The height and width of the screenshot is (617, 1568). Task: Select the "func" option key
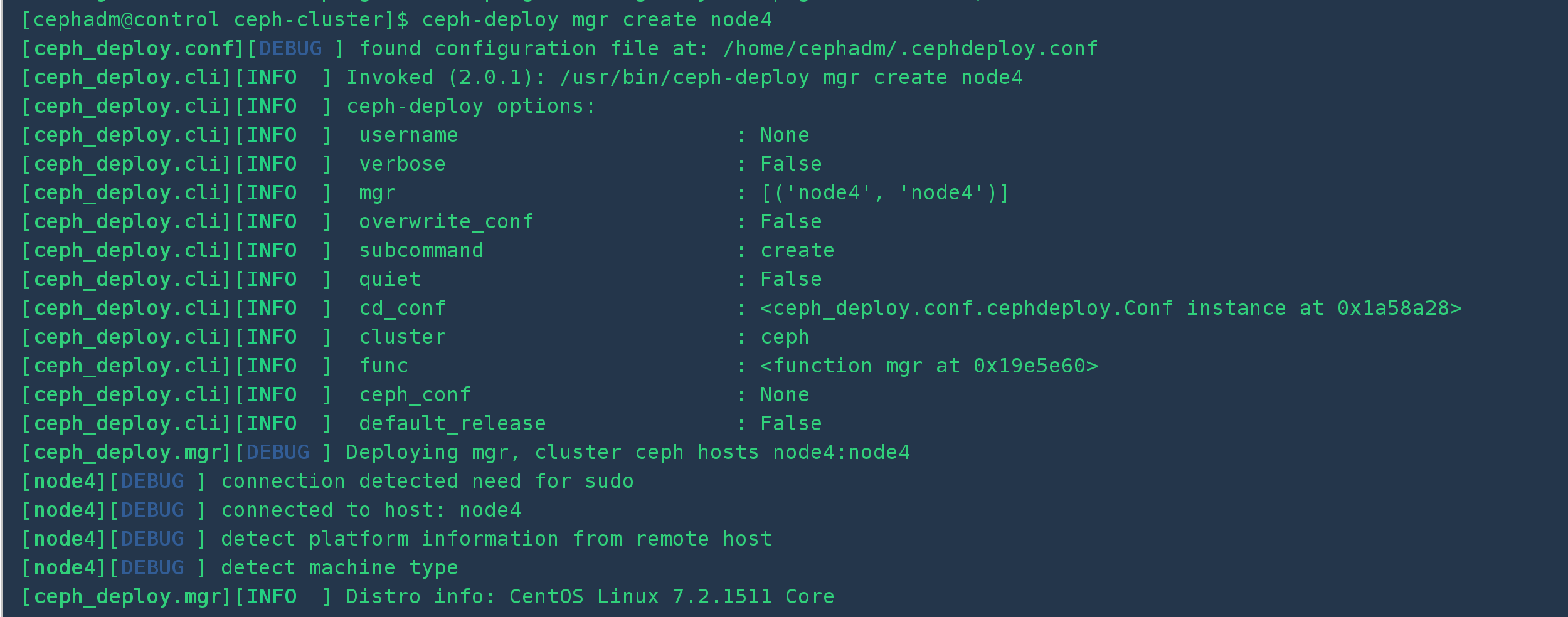tap(384, 366)
